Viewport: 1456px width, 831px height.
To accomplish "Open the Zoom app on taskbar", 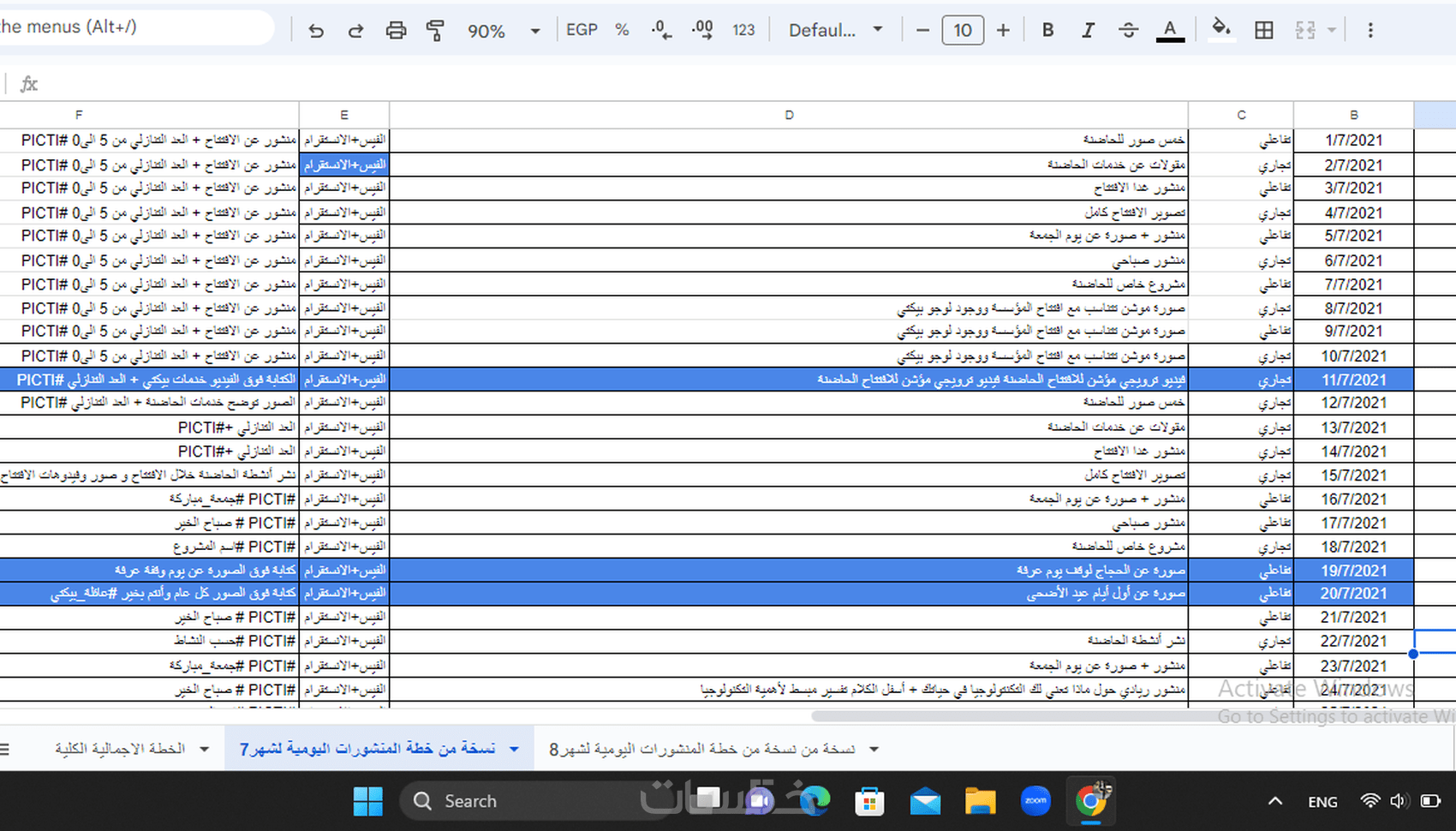I will point(1035,801).
